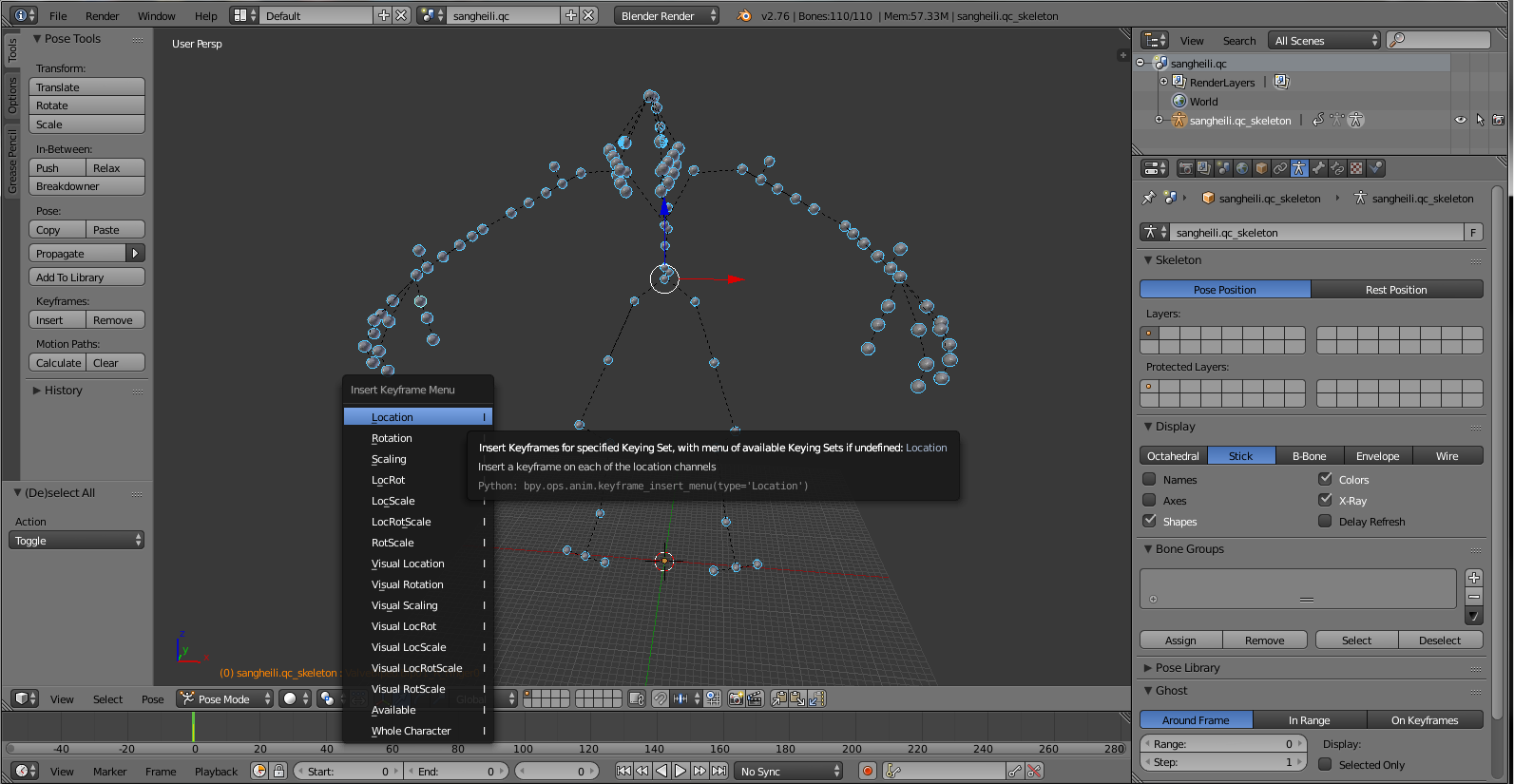
Task: Open the Blender Render engine dropdown
Action: (666, 15)
